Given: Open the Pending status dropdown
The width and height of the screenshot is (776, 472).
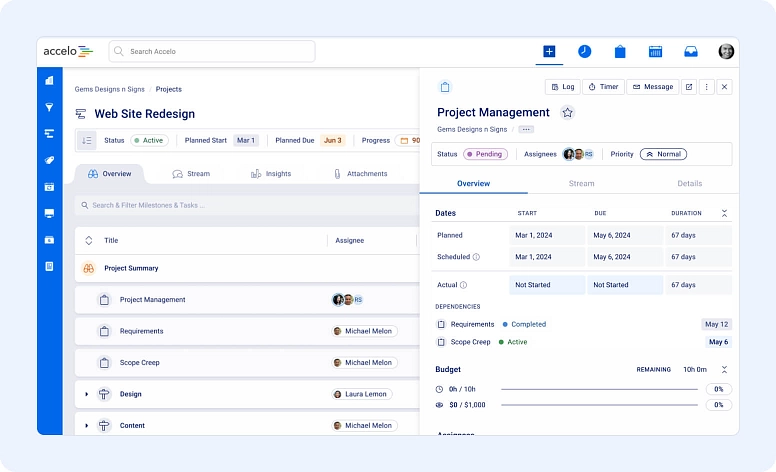Looking at the screenshot, I should [485, 154].
